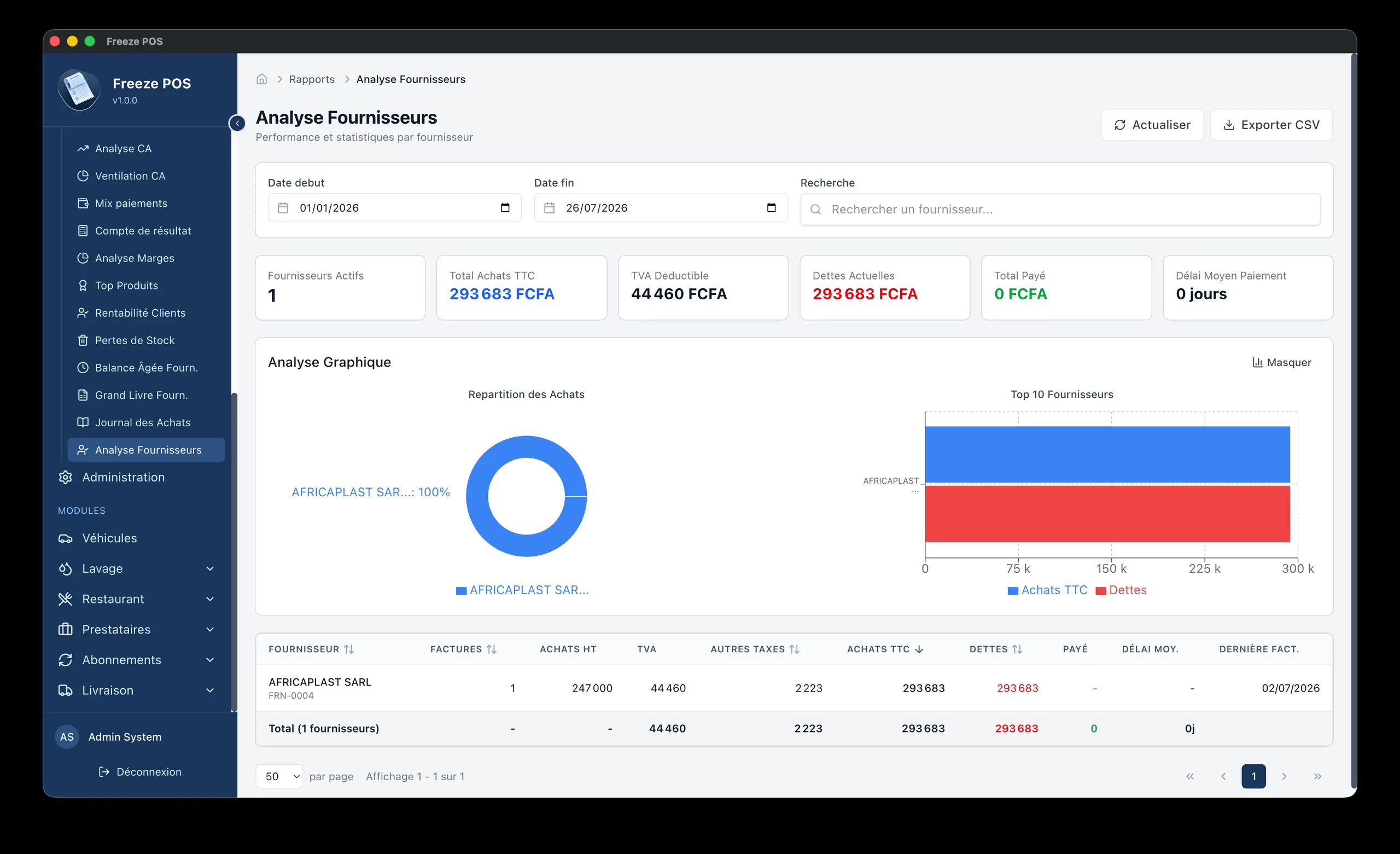The height and width of the screenshot is (854, 1400).
Task: Go to previous page arrow
Action: 1223,776
